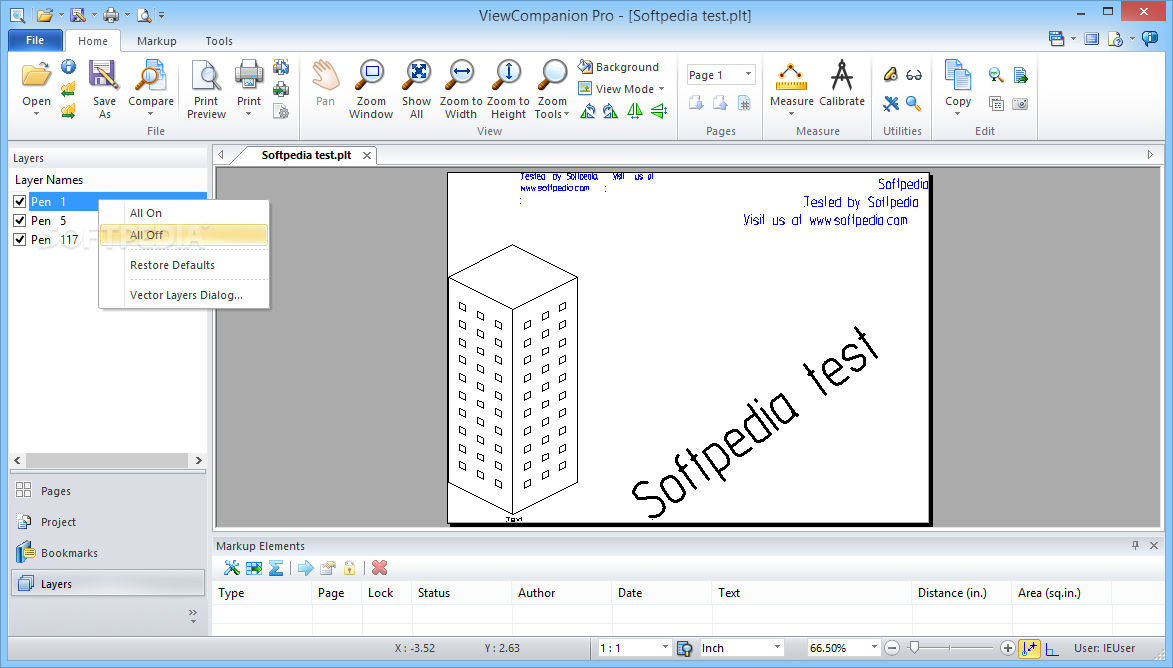This screenshot has width=1173, height=668.
Task: Pin the Markup Elements panel
Action: 1135,545
